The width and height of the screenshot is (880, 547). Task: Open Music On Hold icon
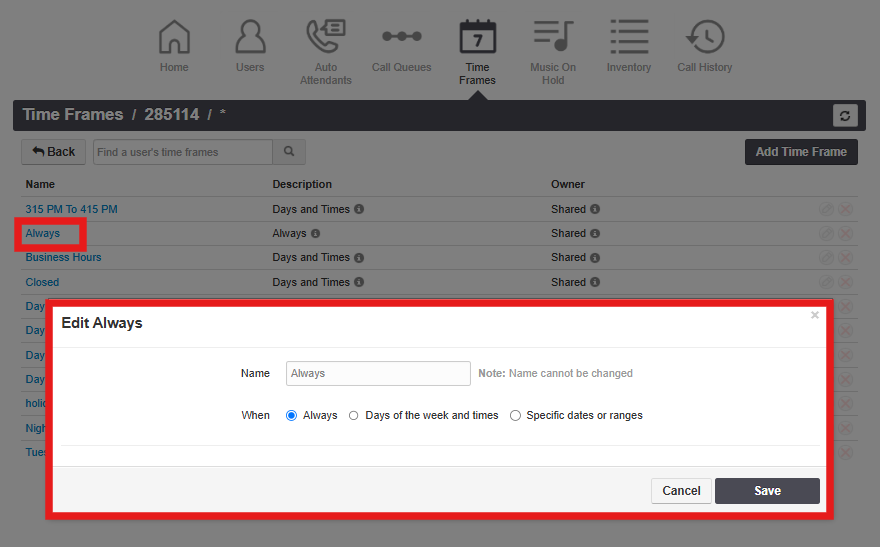pyautogui.click(x=553, y=38)
